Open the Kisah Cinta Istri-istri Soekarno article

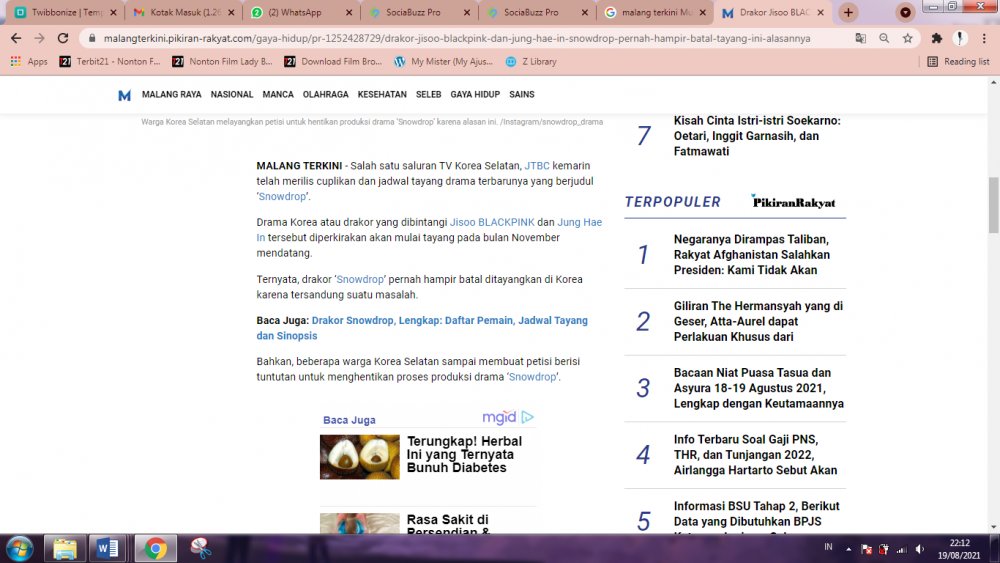[757, 136]
